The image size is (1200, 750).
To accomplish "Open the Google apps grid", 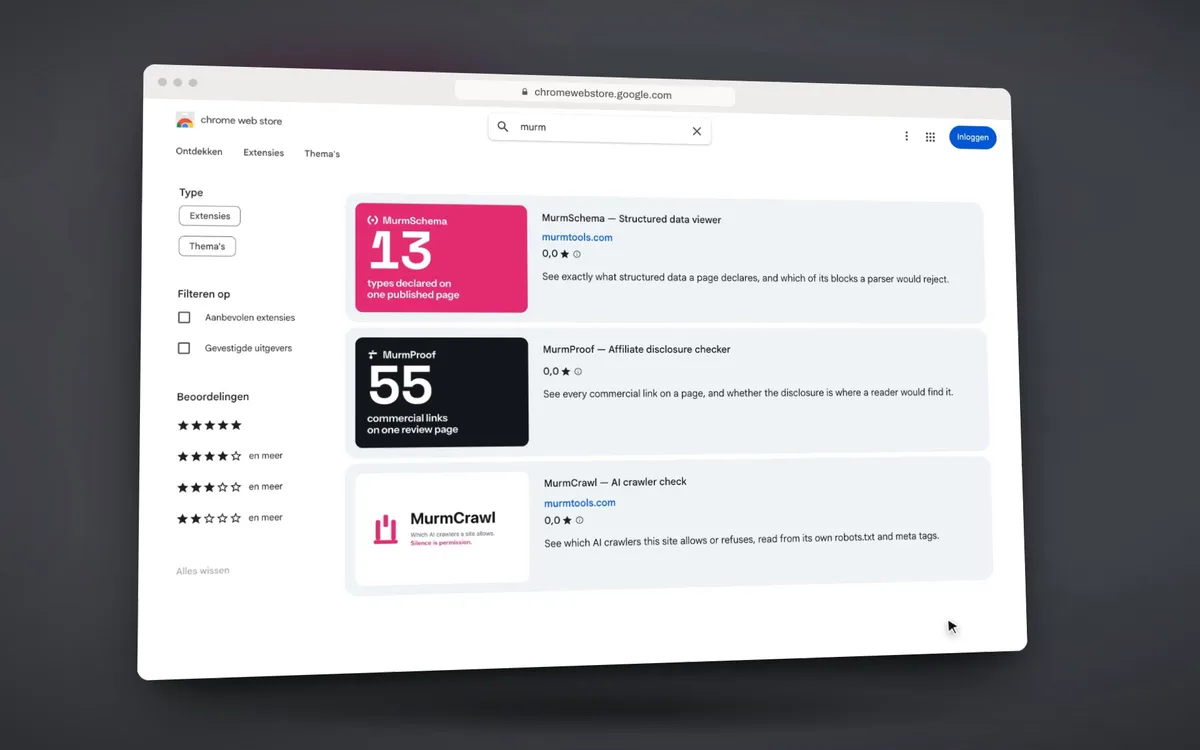I will (x=930, y=137).
